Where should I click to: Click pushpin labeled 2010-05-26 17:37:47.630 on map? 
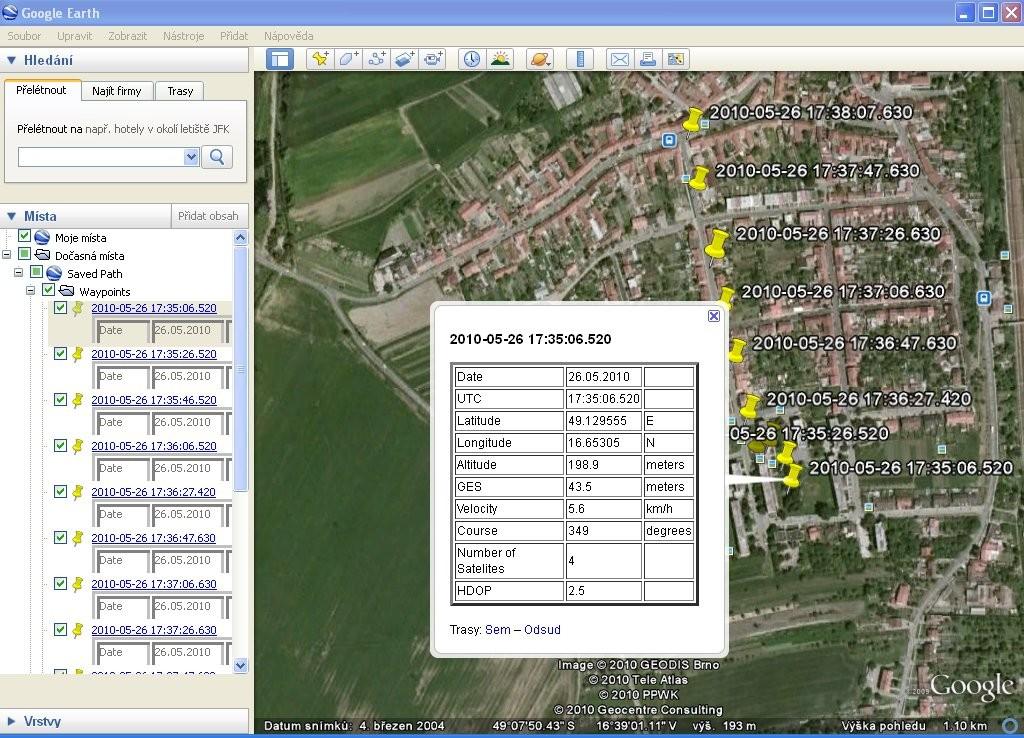[698, 178]
